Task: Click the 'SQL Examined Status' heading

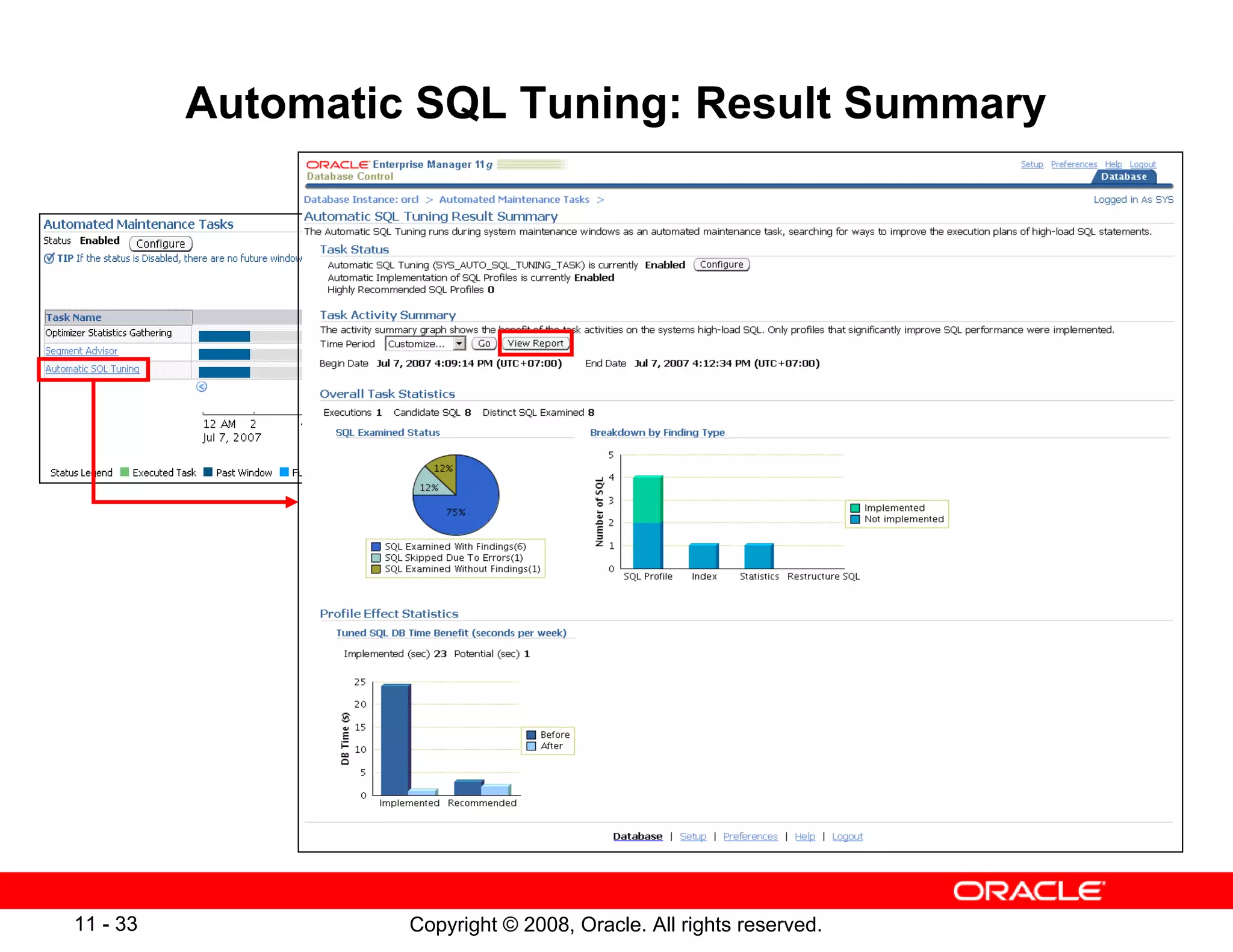Action: pos(387,433)
